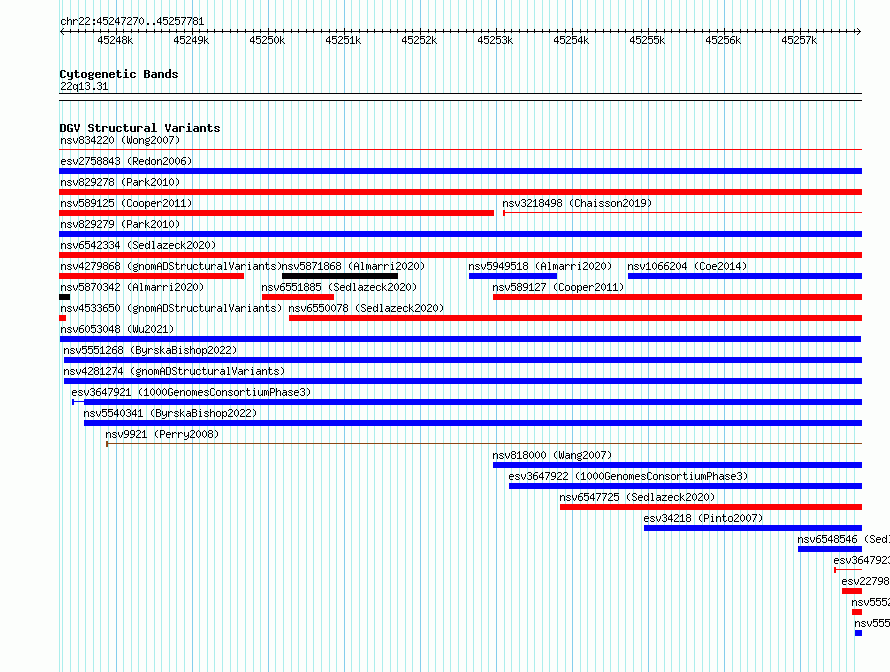The image size is (890, 672).
Task: Click the 45257k ruler tick label
Action: (799, 40)
